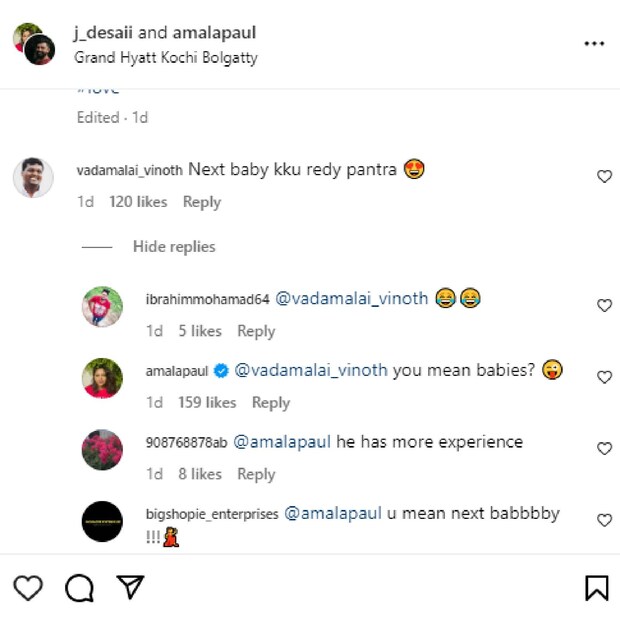The height and width of the screenshot is (620, 620).
Task: Like 908768878ab's reply
Action: click(604, 449)
